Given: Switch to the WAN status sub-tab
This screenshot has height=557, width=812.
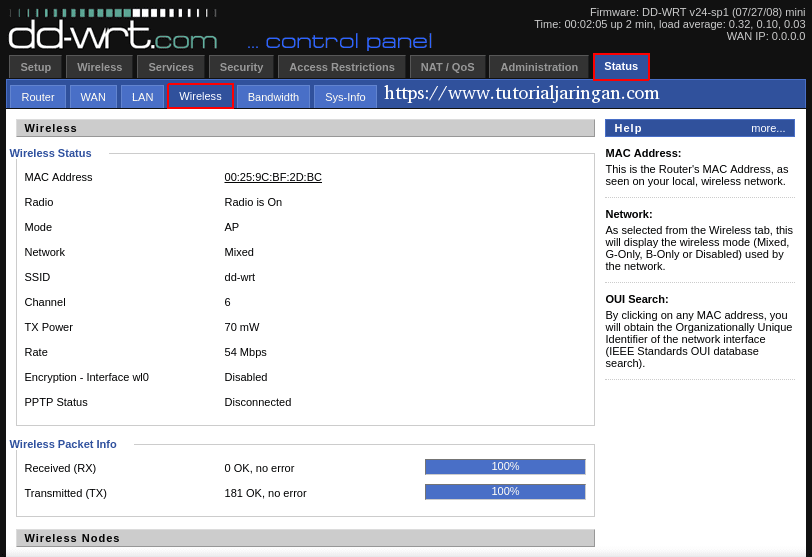Looking at the screenshot, I should [x=93, y=97].
